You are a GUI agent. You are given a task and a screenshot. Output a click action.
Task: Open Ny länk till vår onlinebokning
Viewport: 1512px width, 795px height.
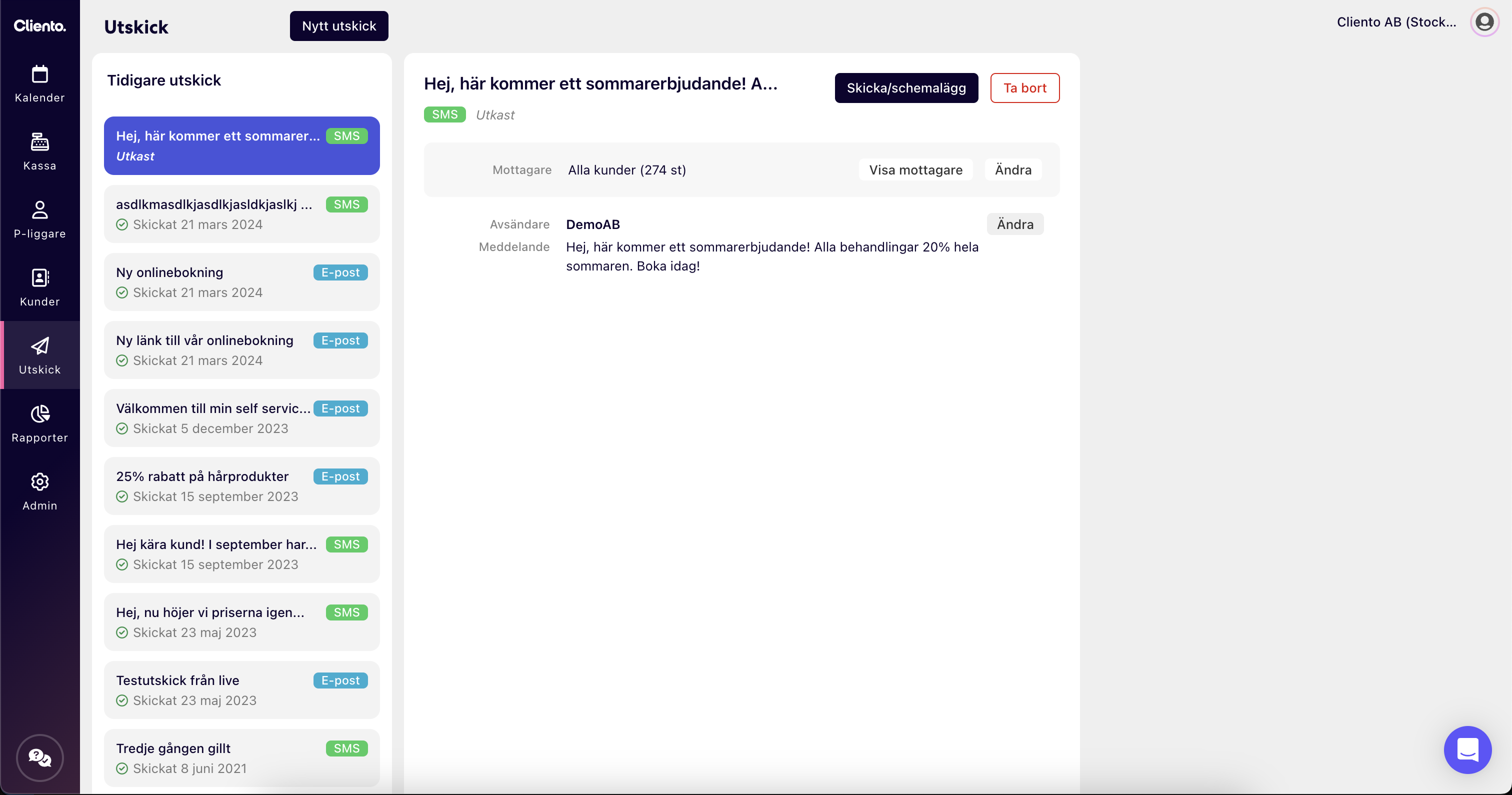point(242,350)
